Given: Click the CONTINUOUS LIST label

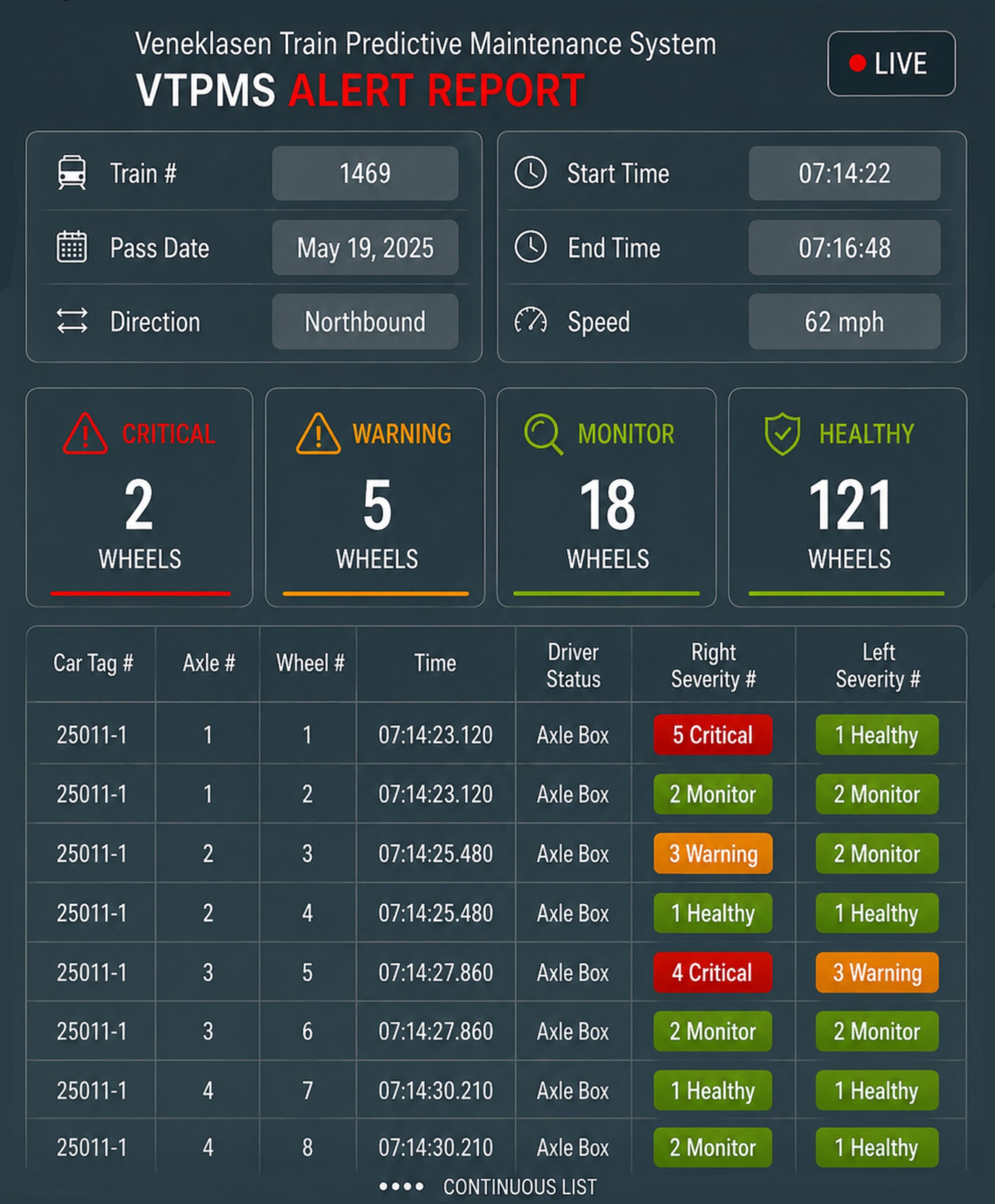Looking at the screenshot, I should click(x=520, y=1187).
